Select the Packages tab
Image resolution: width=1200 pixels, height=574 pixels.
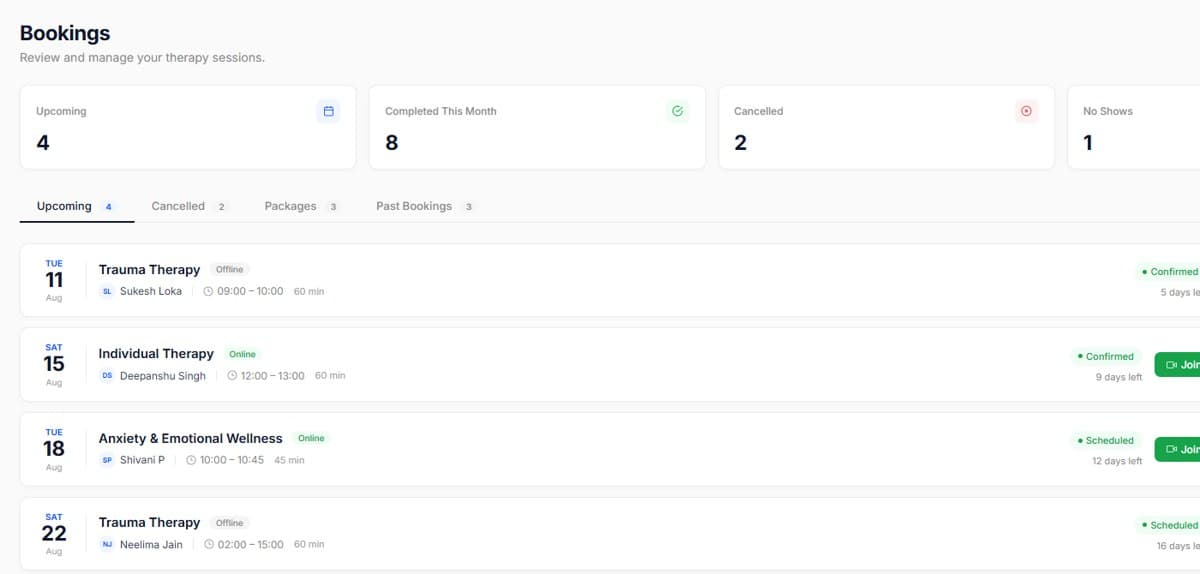pos(301,206)
